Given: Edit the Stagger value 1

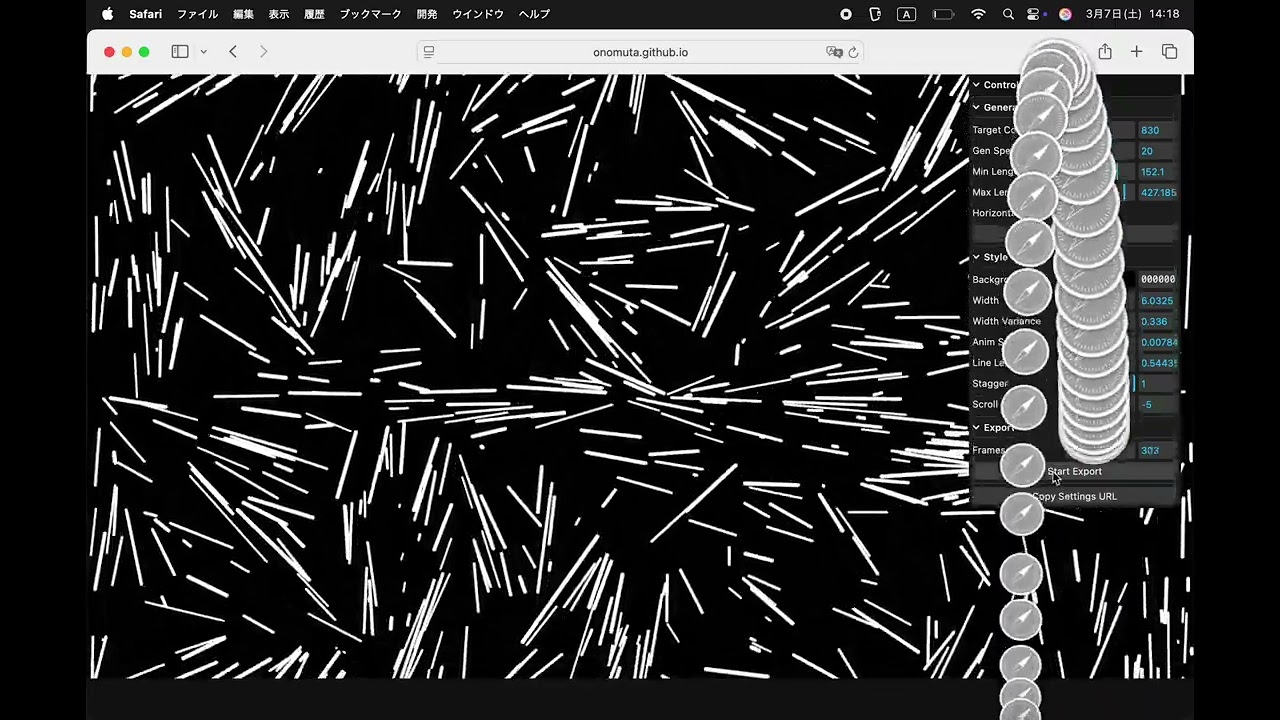Looking at the screenshot, I should [x=1157, y=384].
